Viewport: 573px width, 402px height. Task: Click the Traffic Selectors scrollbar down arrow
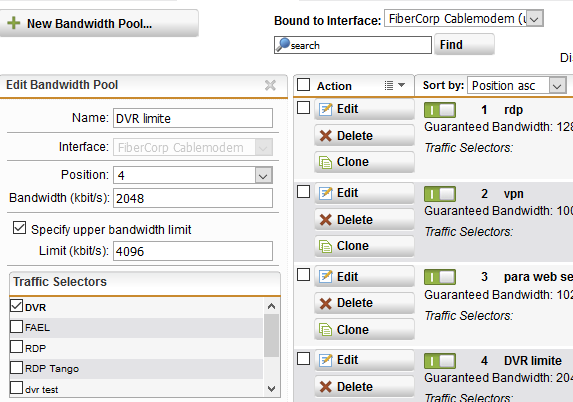pyautogui.click(x=271, y=388)
